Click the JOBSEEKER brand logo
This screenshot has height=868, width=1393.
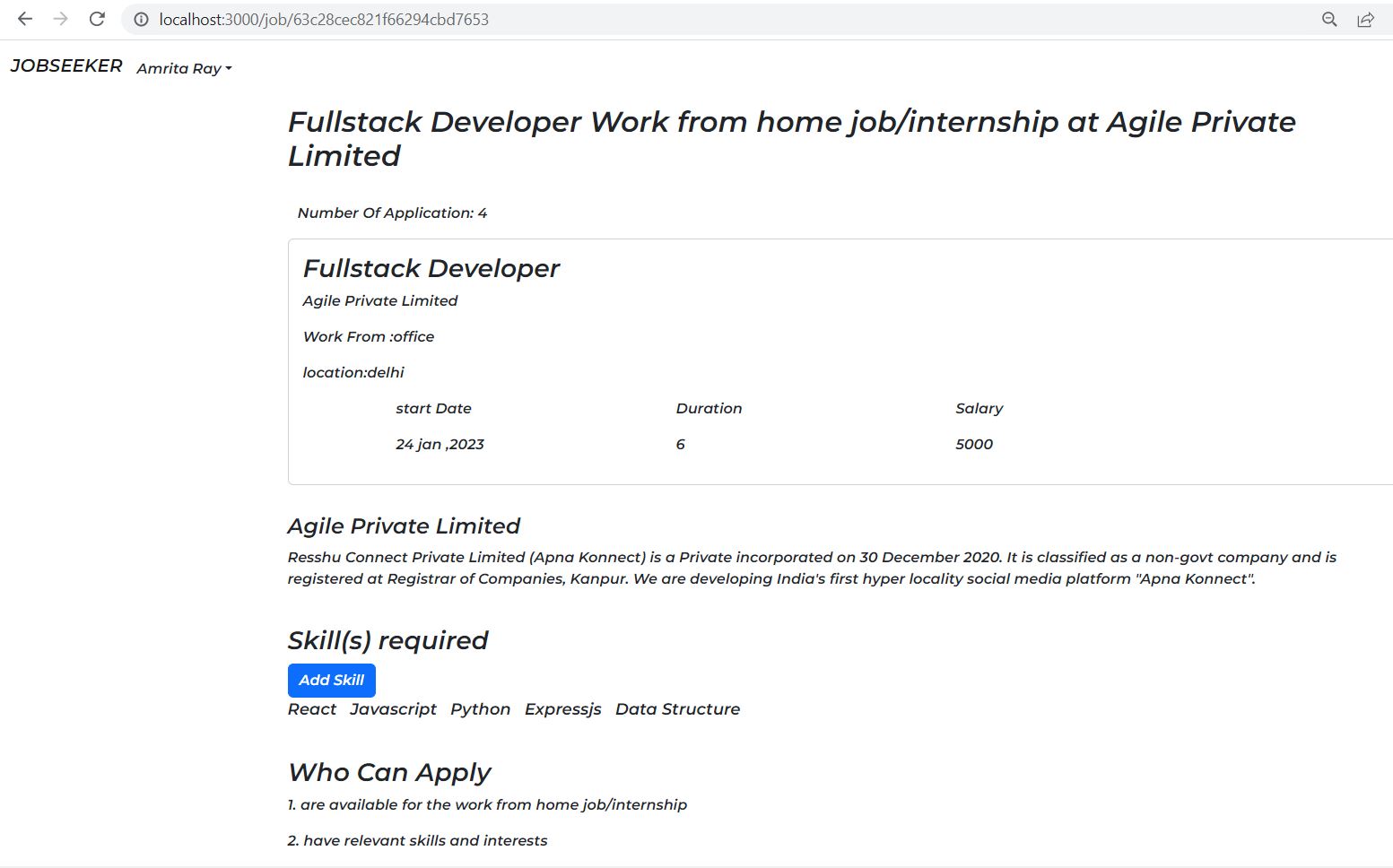click(x=65, y=65)
